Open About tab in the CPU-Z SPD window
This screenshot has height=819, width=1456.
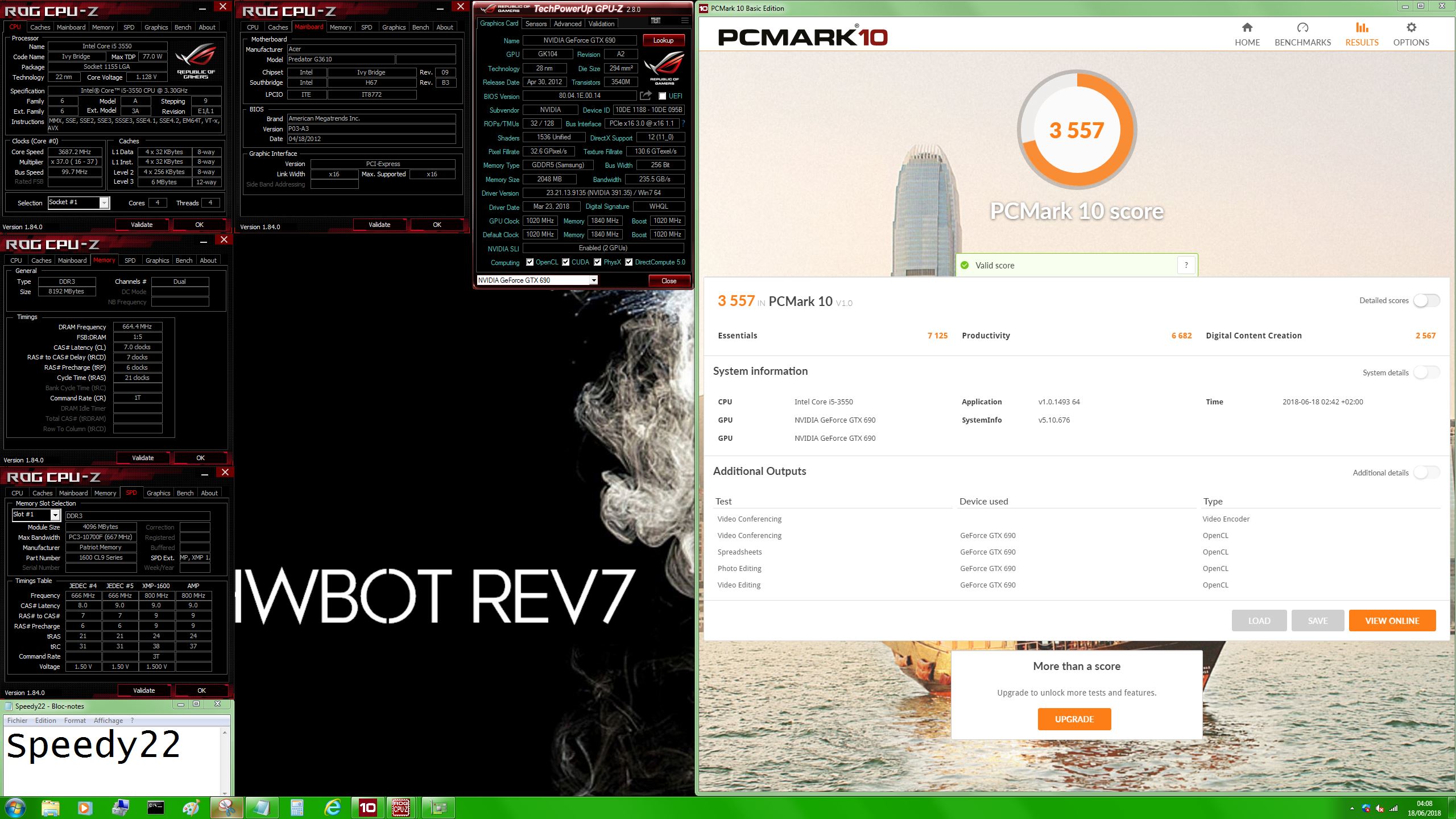[209, 493]
